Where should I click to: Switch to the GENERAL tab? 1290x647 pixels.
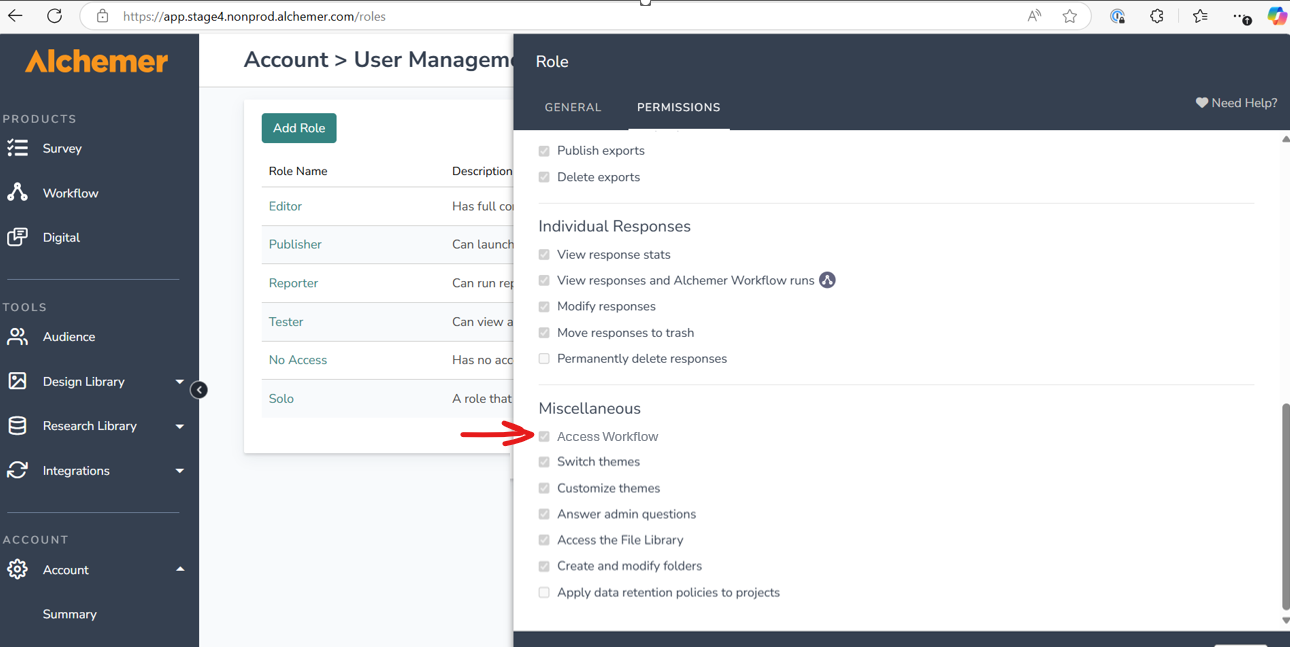(573, 107)
